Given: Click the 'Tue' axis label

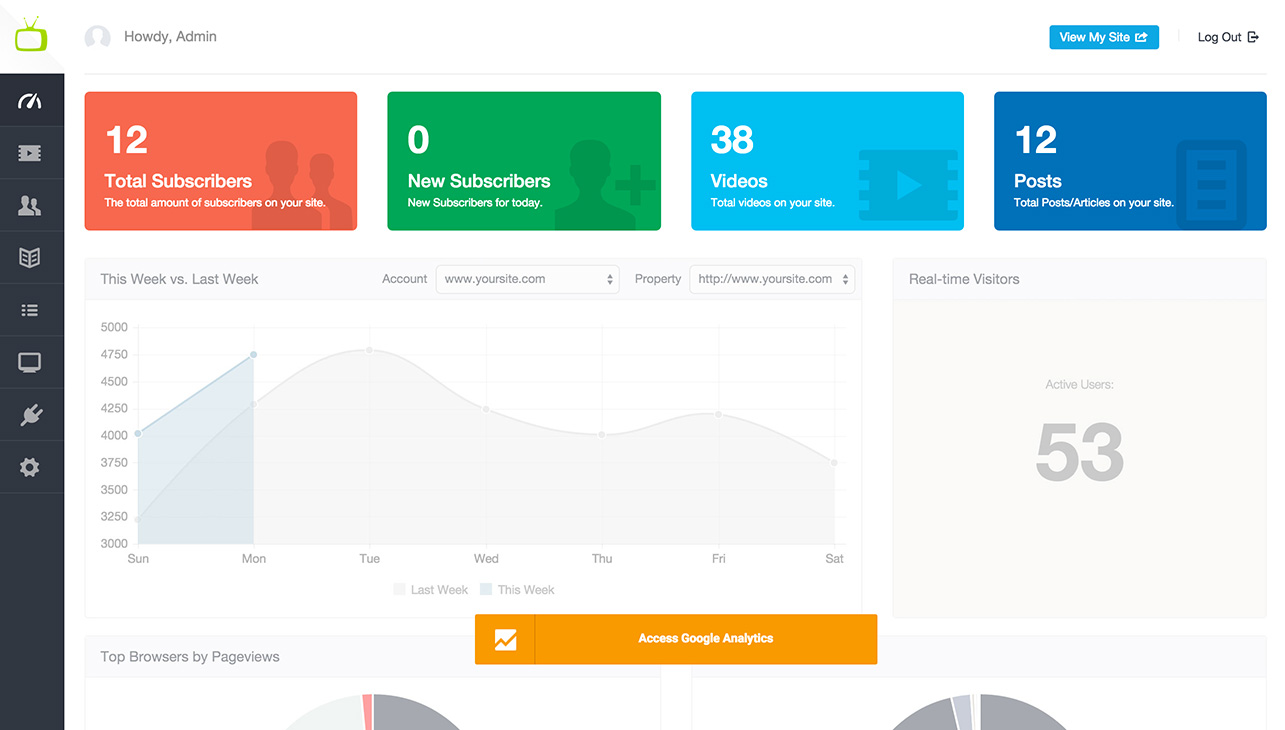Looking at the screenshot, I should coord(370,559).
